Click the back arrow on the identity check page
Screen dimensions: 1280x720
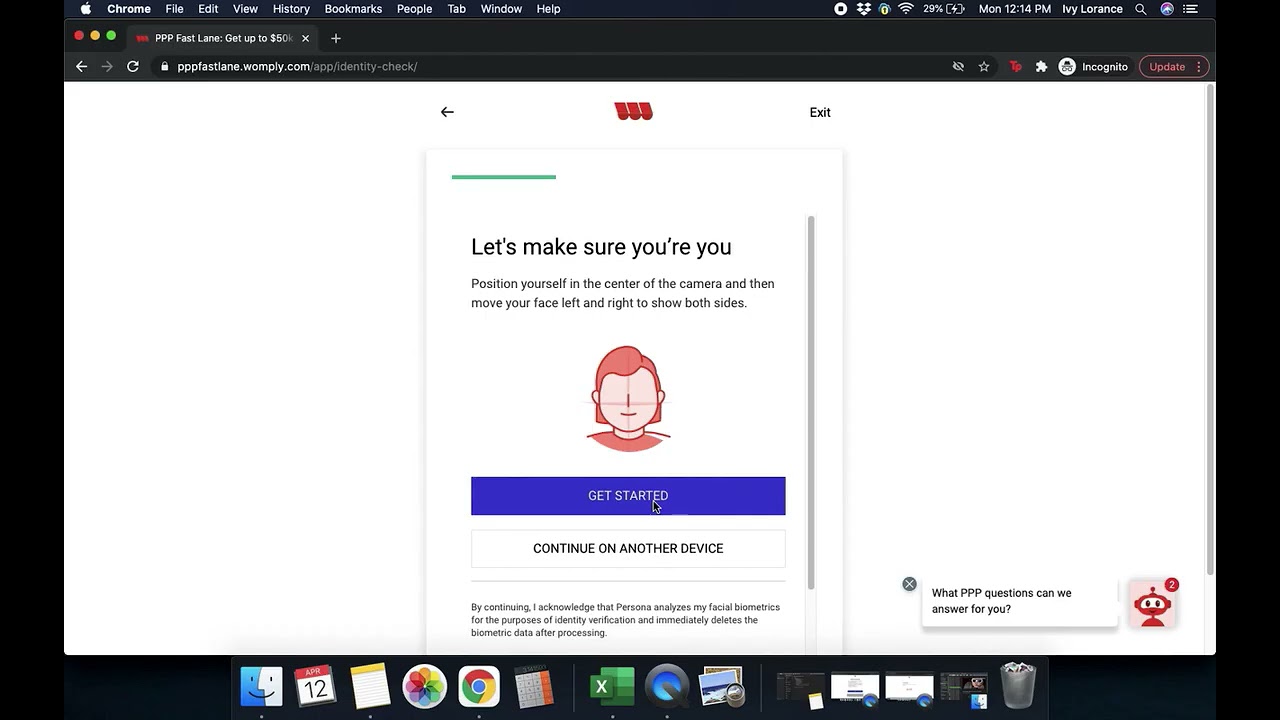click(447, 112)
